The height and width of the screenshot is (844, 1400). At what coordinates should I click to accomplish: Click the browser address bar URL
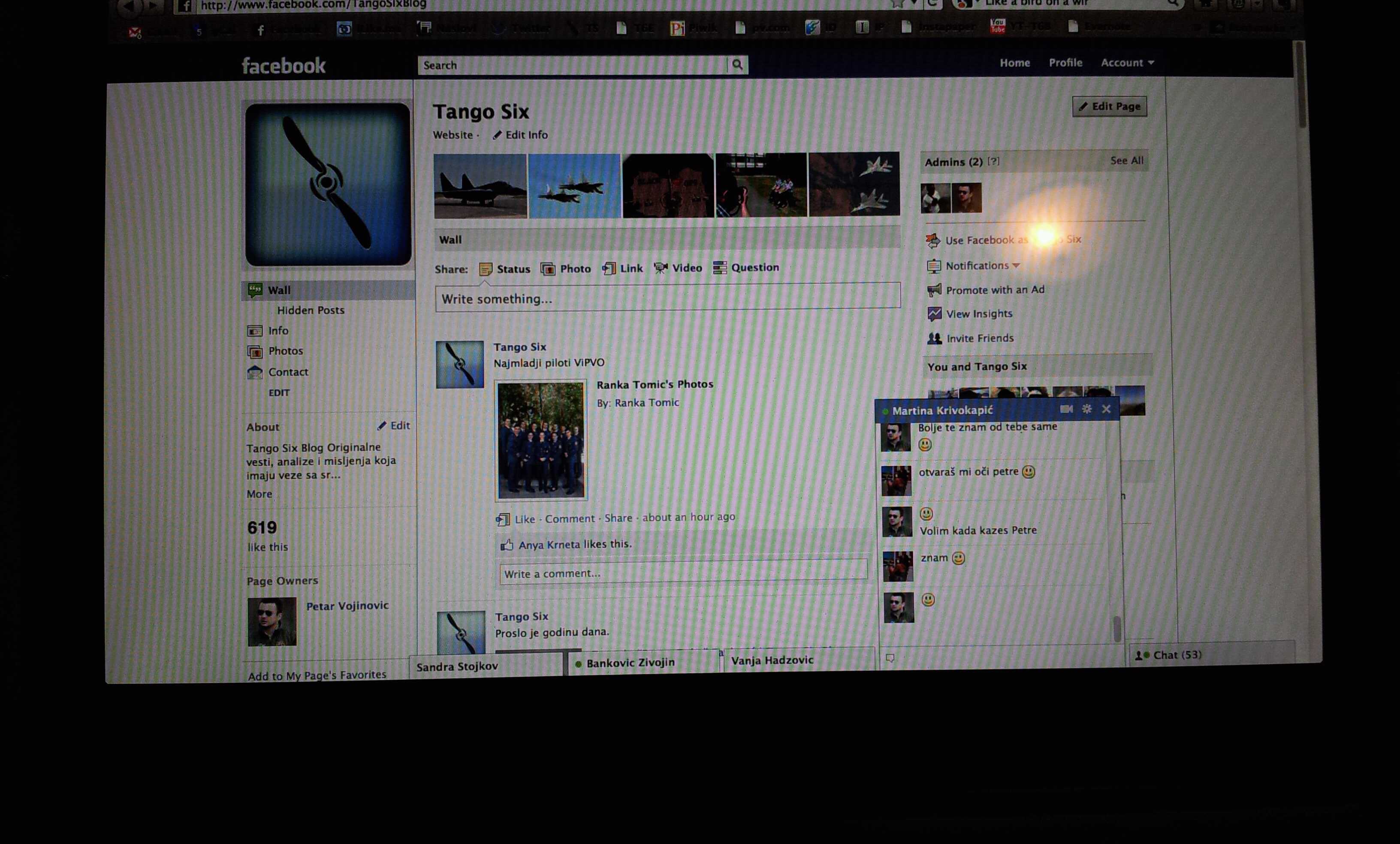(314, 5)
